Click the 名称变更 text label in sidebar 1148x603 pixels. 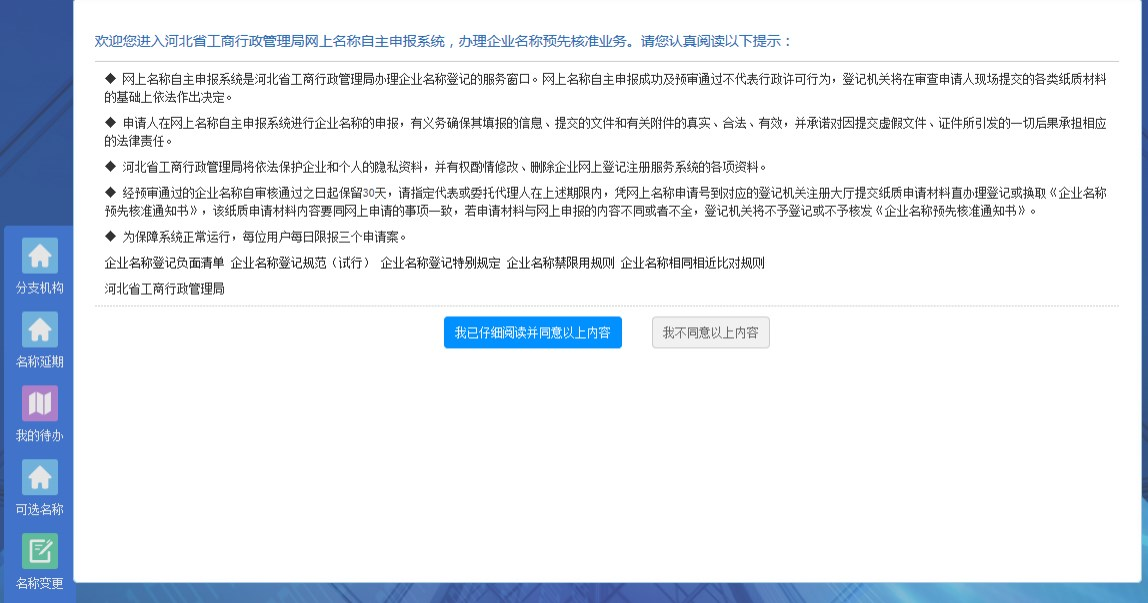point(40,583)
